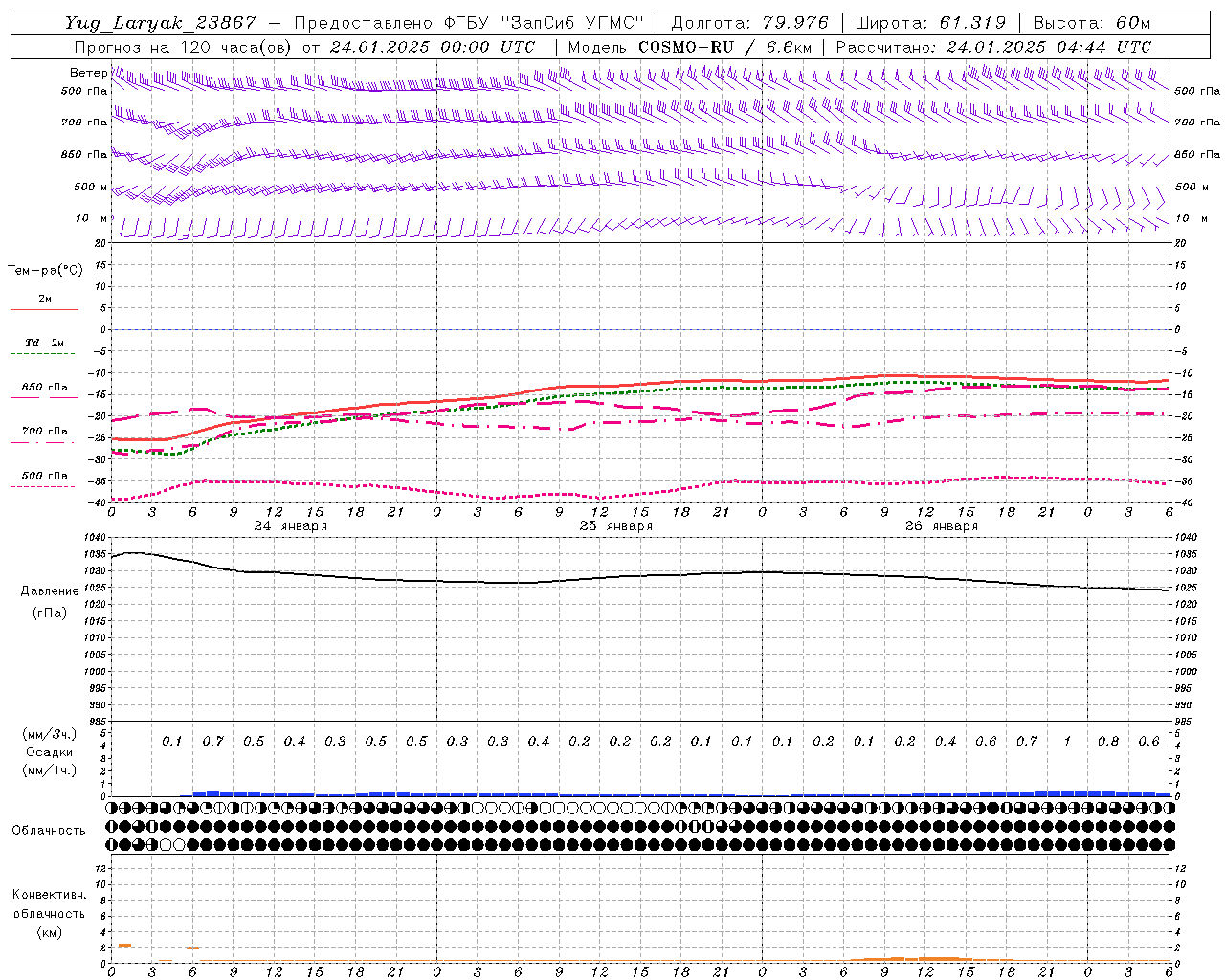Click the "700 гПа" temperature legend label
Screen dimensions: 1225x980
44,432
